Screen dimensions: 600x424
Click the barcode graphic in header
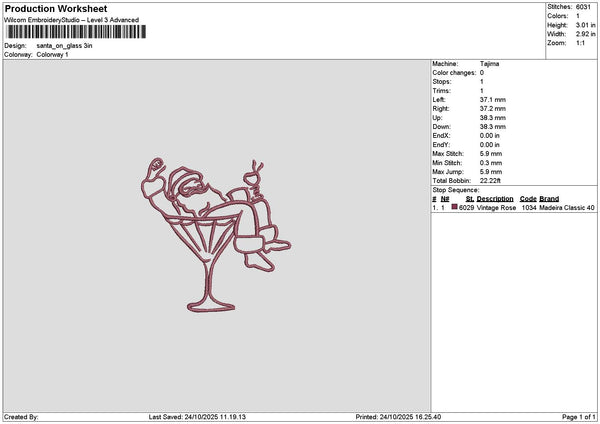coord(76,32)
